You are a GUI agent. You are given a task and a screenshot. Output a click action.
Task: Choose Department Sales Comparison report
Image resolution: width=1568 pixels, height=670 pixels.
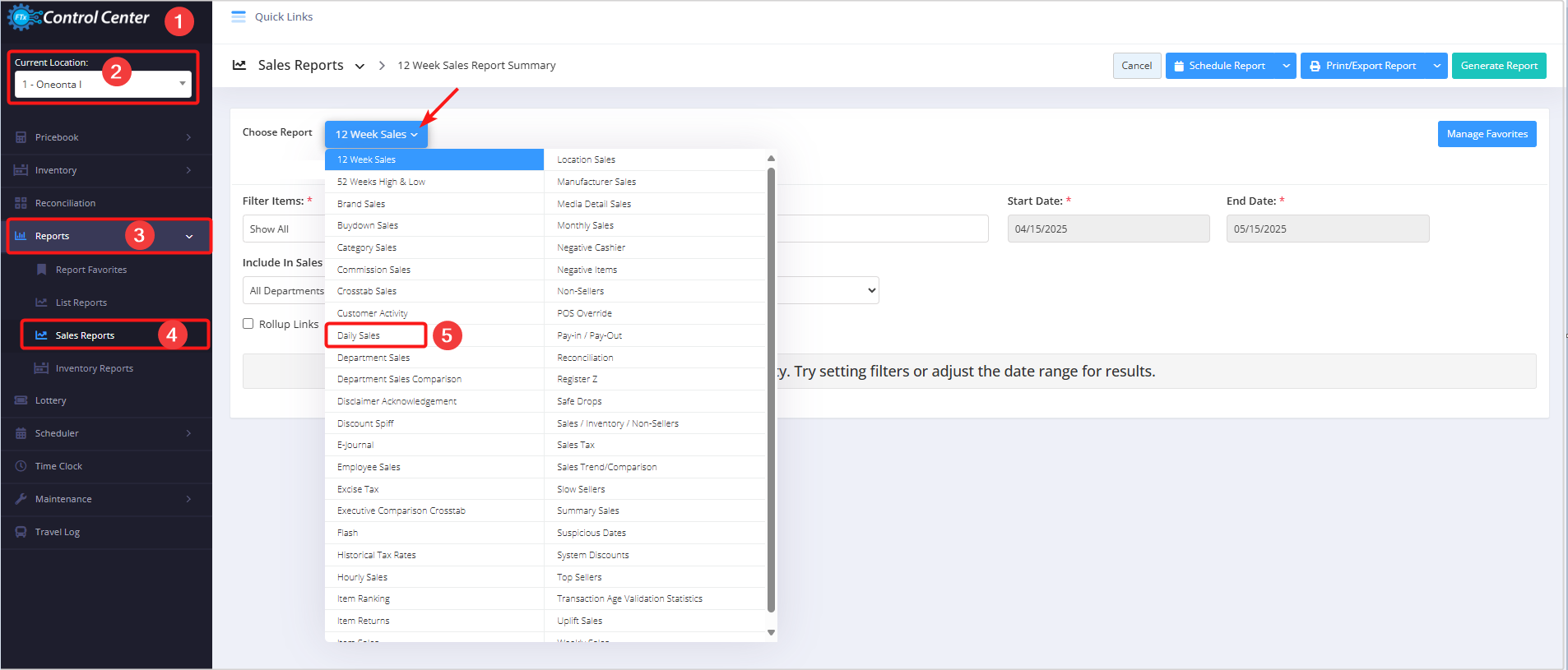(x=434, y=379)
